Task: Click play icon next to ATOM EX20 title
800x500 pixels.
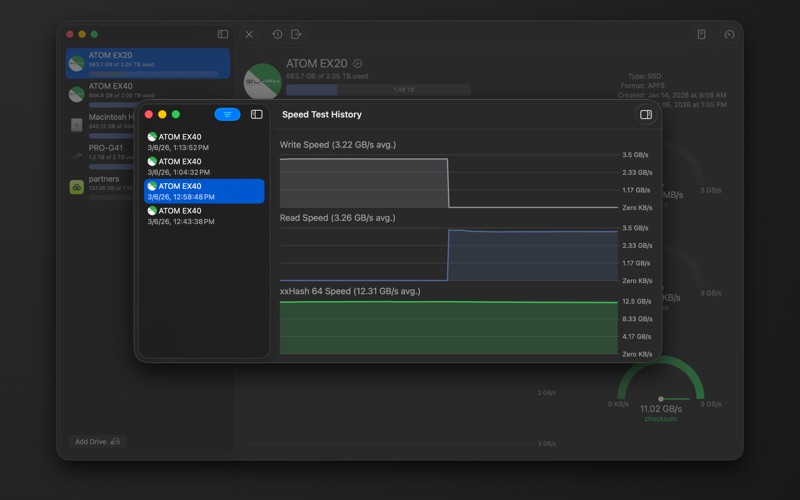Action: 358,63
